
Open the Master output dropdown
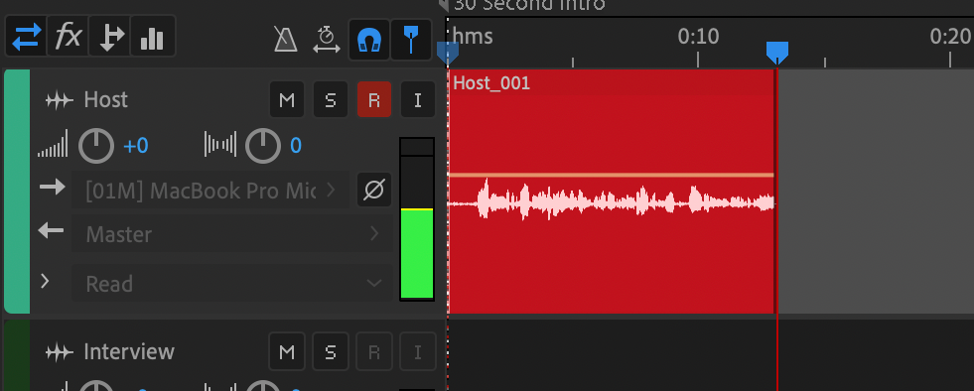pyautogui.click(x=231, y=234)
